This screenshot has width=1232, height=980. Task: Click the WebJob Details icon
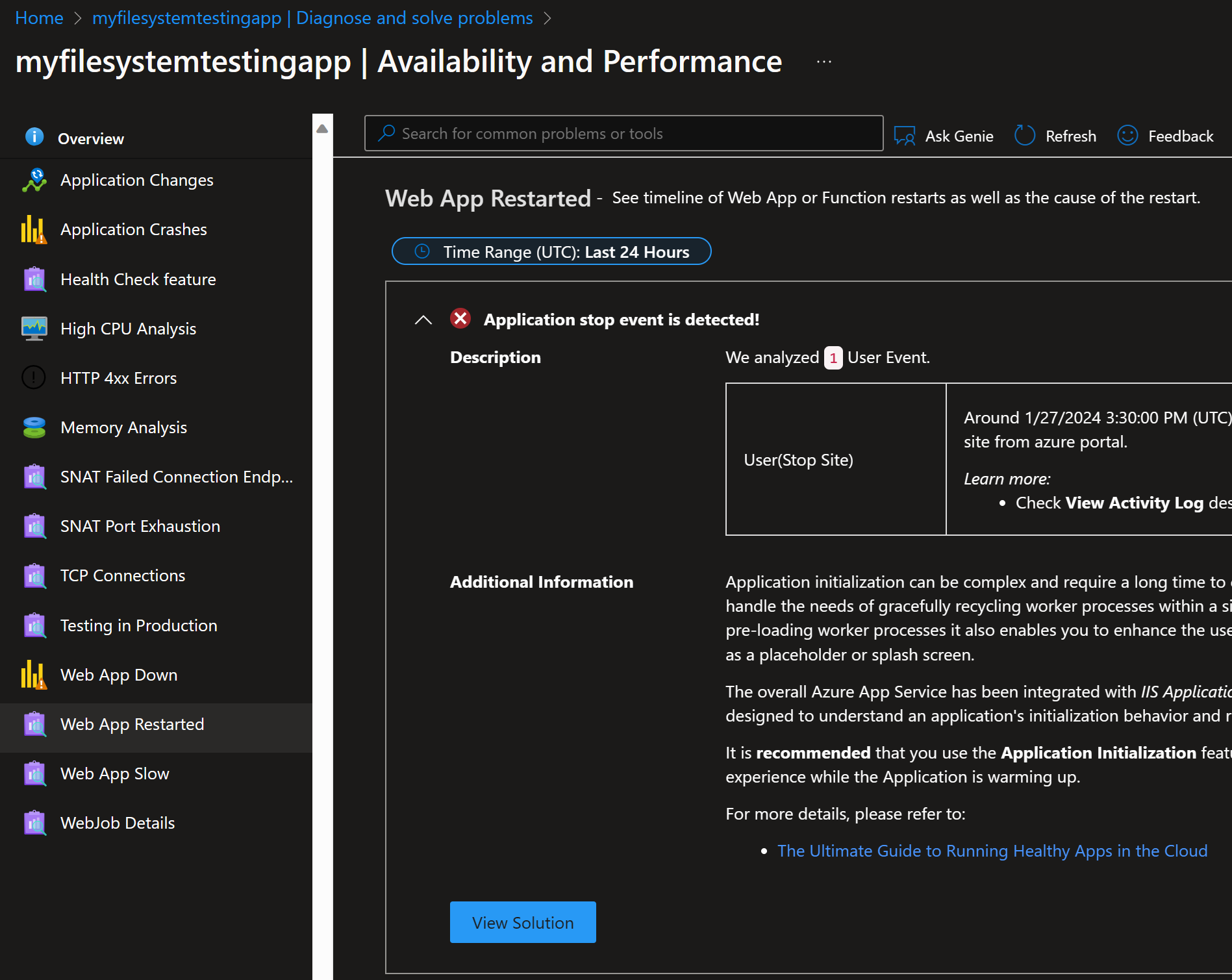click(34, 823)
